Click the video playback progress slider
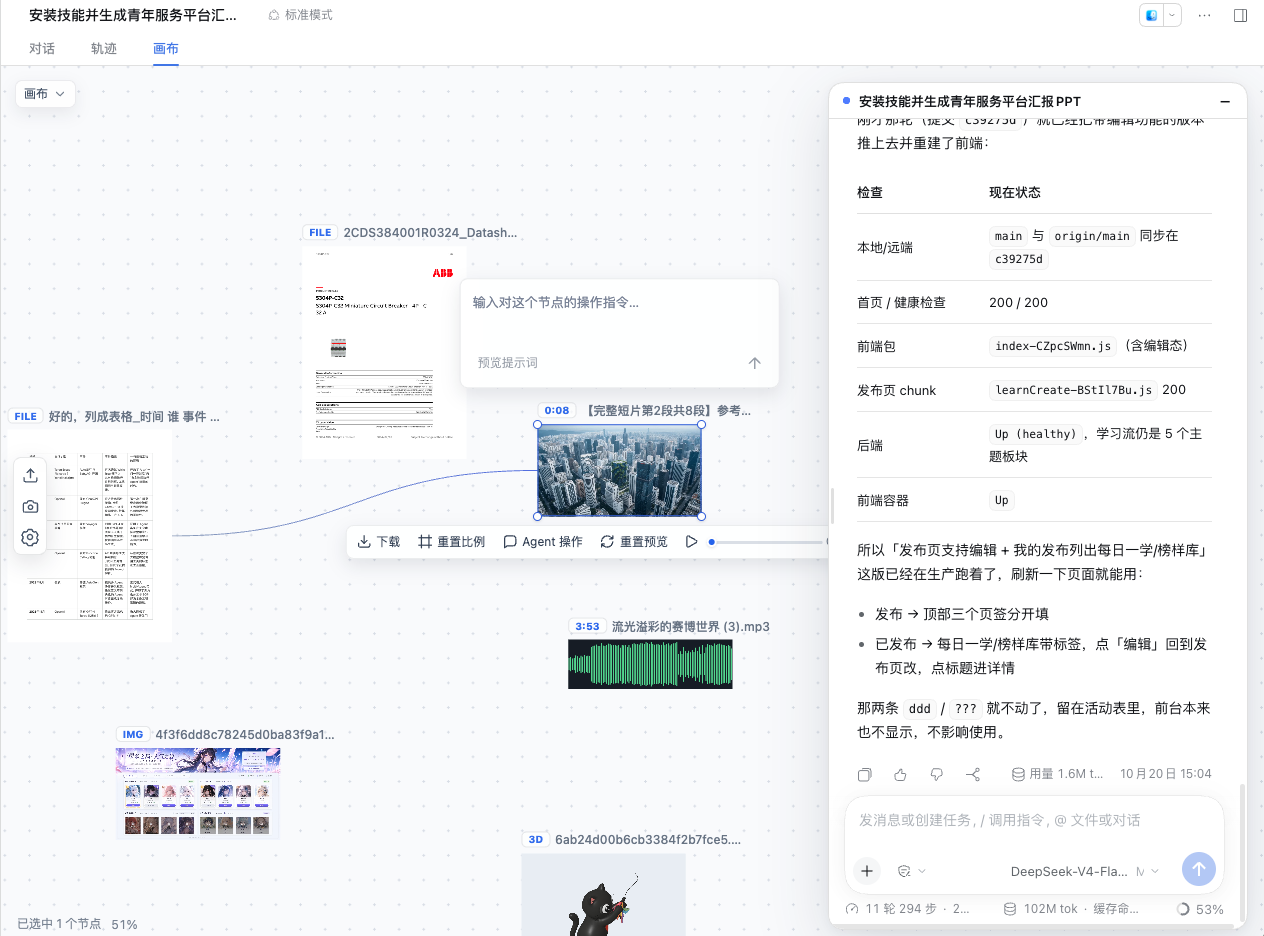 [768, 542]
